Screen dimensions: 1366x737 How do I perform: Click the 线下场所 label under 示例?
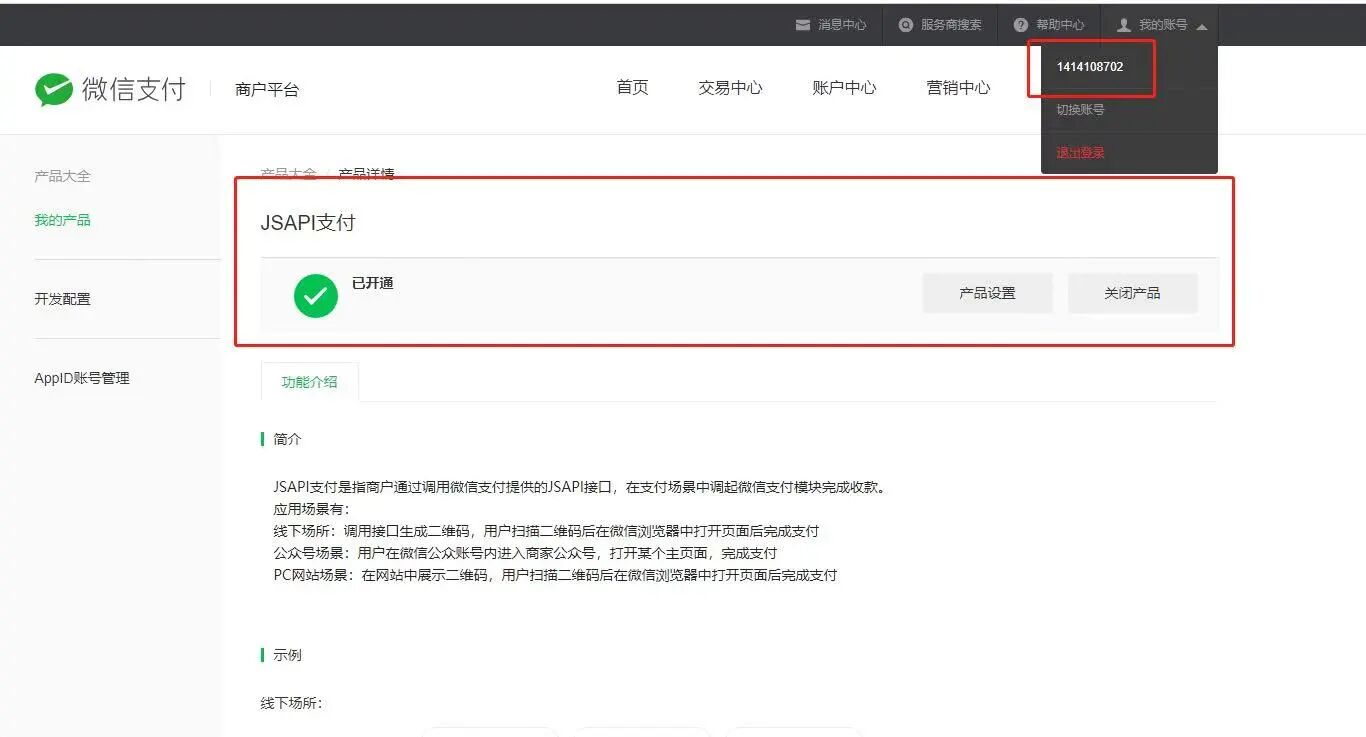(291, 703)
